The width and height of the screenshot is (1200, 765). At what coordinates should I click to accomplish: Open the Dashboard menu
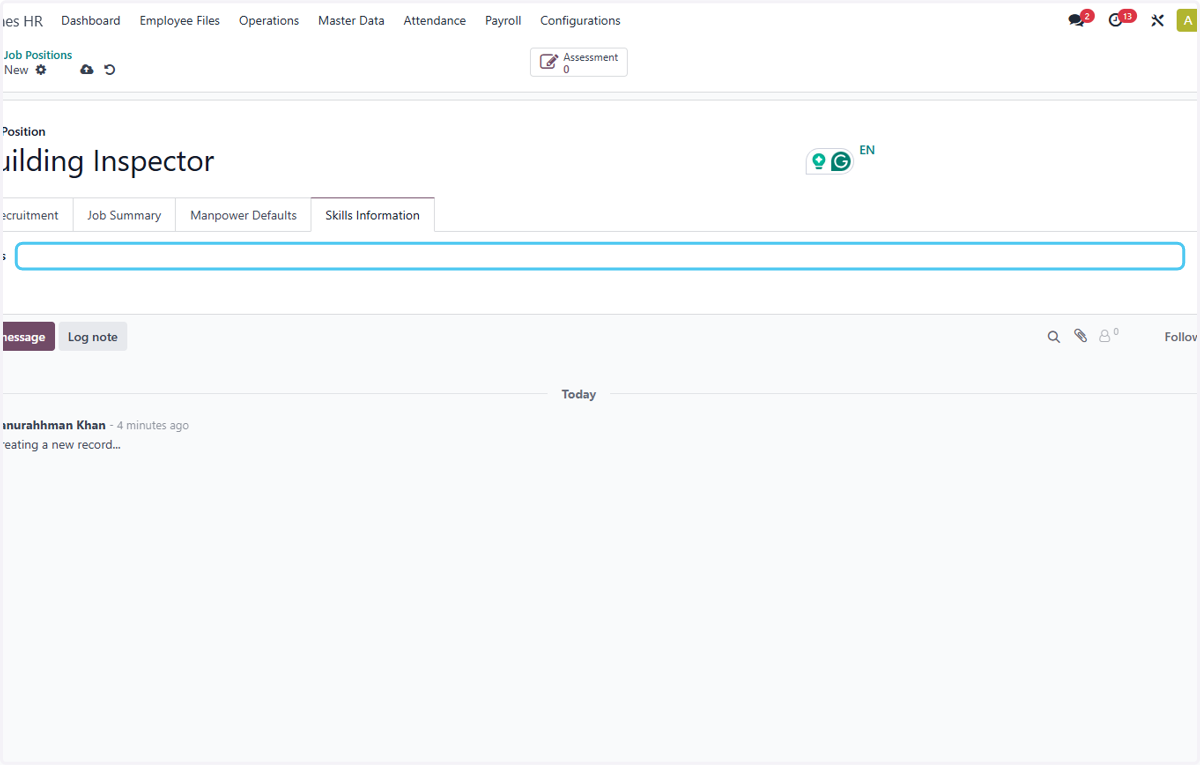[x=91, y=20]
